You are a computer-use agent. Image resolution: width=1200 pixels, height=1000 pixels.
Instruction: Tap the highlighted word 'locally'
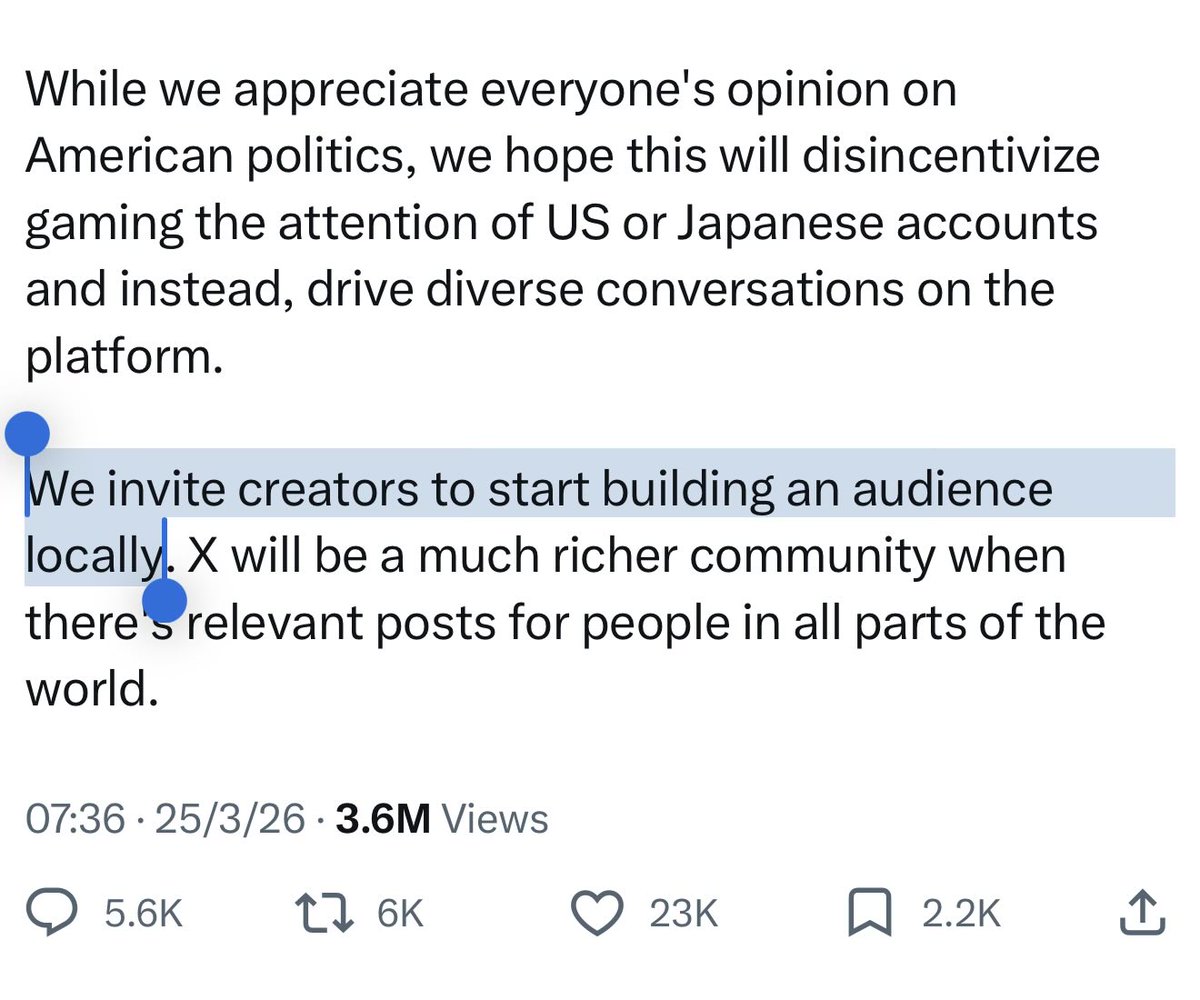pos(93,556)
